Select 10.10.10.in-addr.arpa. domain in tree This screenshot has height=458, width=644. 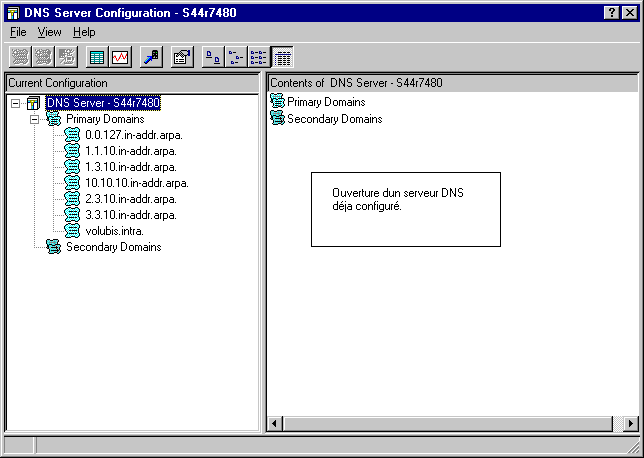coord(136,183)
